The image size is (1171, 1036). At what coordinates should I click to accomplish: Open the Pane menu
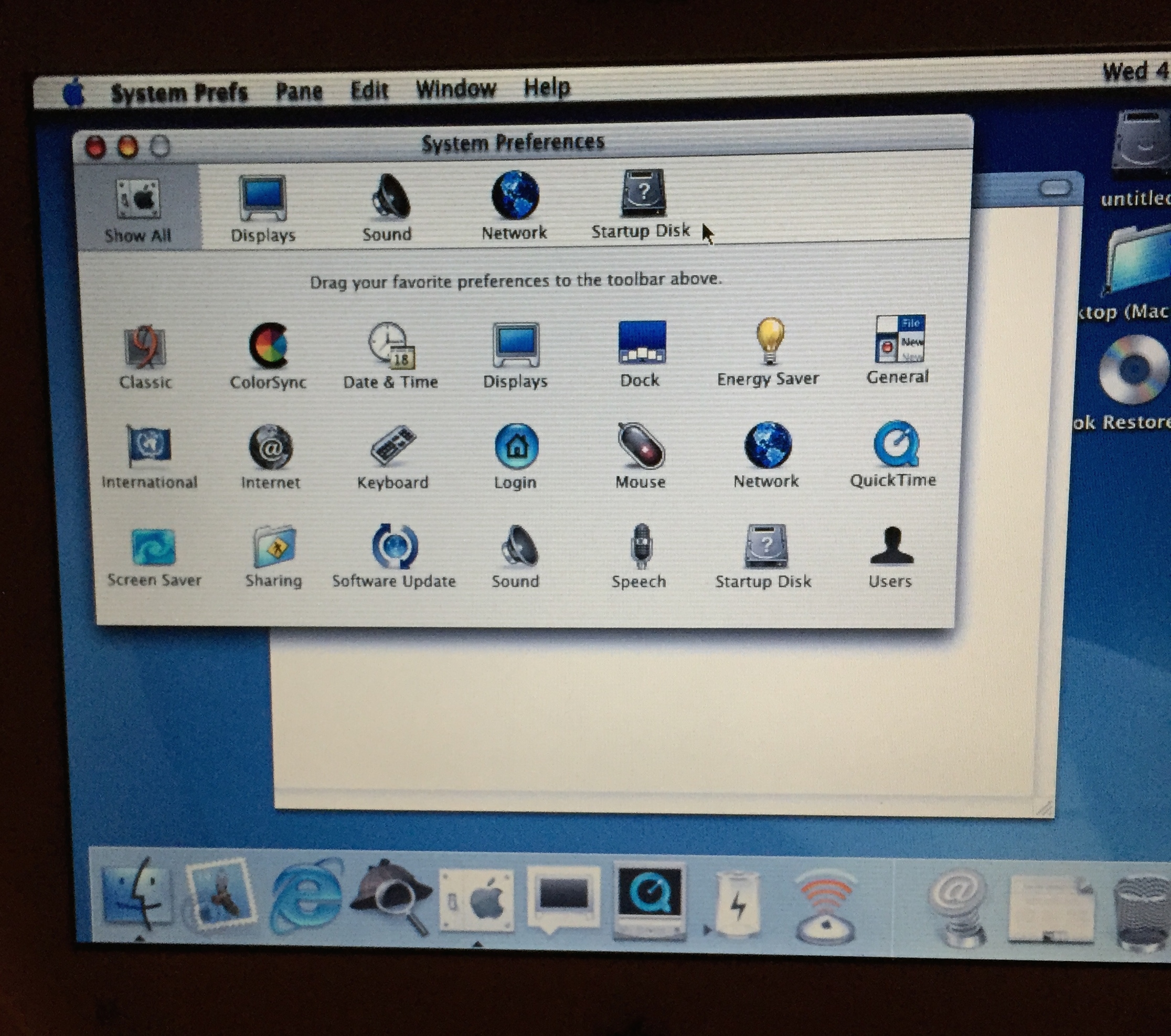pos(299,91)
